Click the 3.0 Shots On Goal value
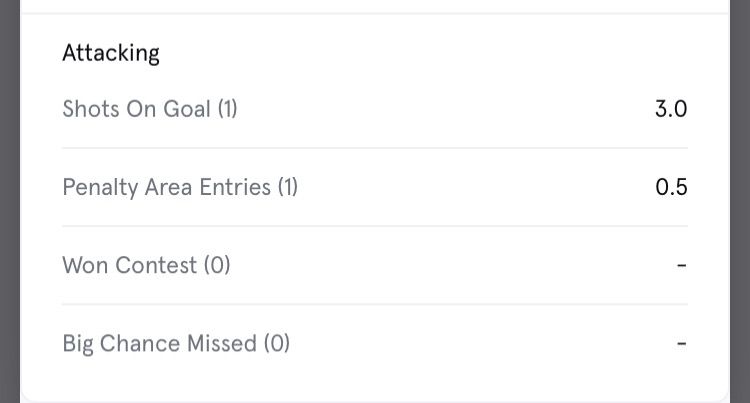 pos(671,109)
